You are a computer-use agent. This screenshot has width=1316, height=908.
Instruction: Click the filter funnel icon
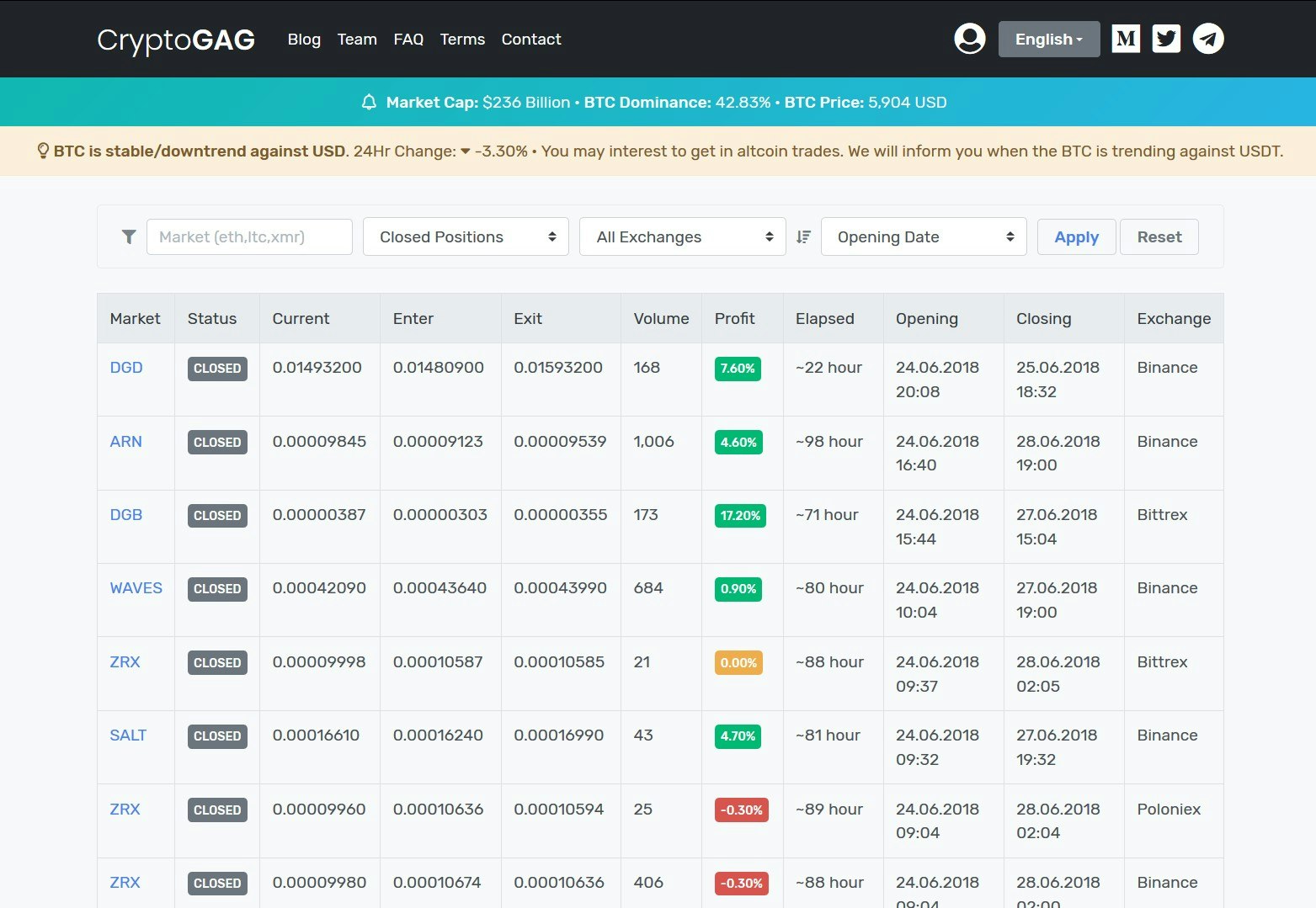click(128, 236)
